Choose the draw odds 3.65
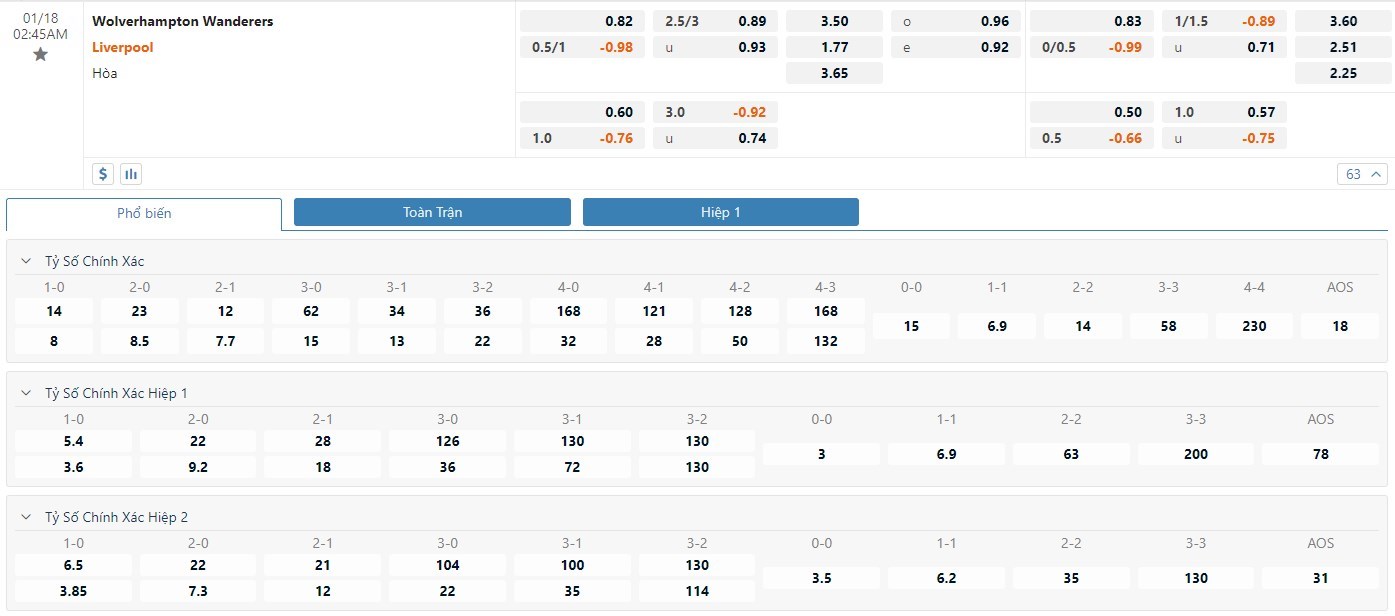This screenshot has width=1395, height=616. pyautogui.click(x=834, y=73)
